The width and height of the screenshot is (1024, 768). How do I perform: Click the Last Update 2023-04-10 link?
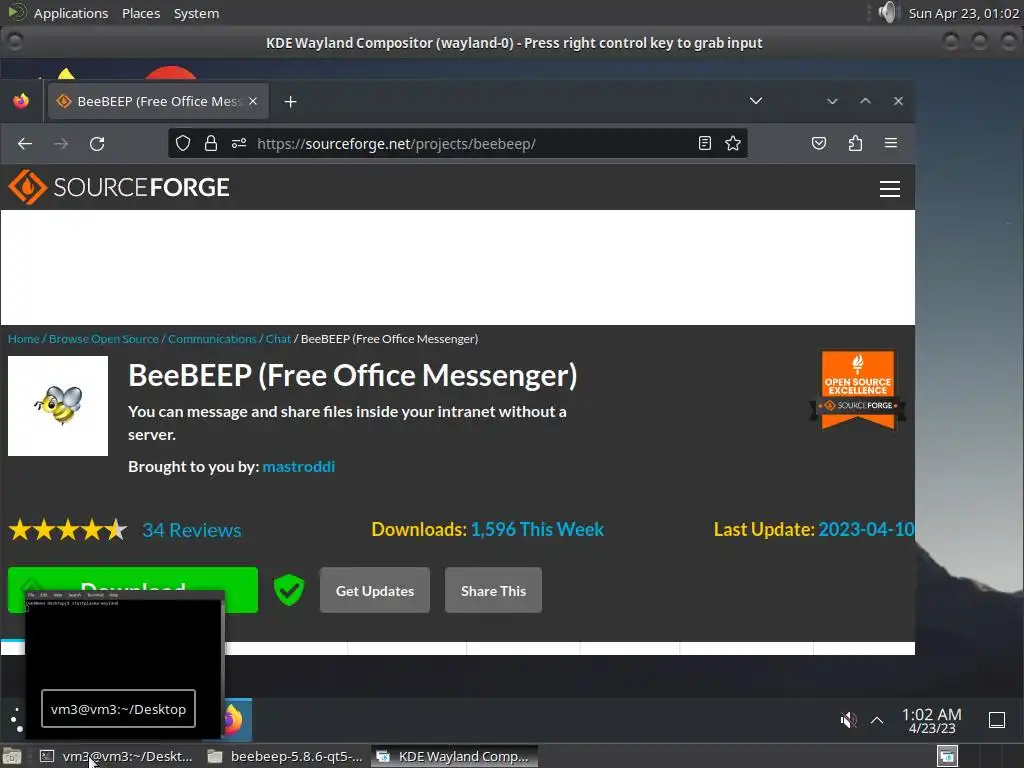click(x=865, y=529)
